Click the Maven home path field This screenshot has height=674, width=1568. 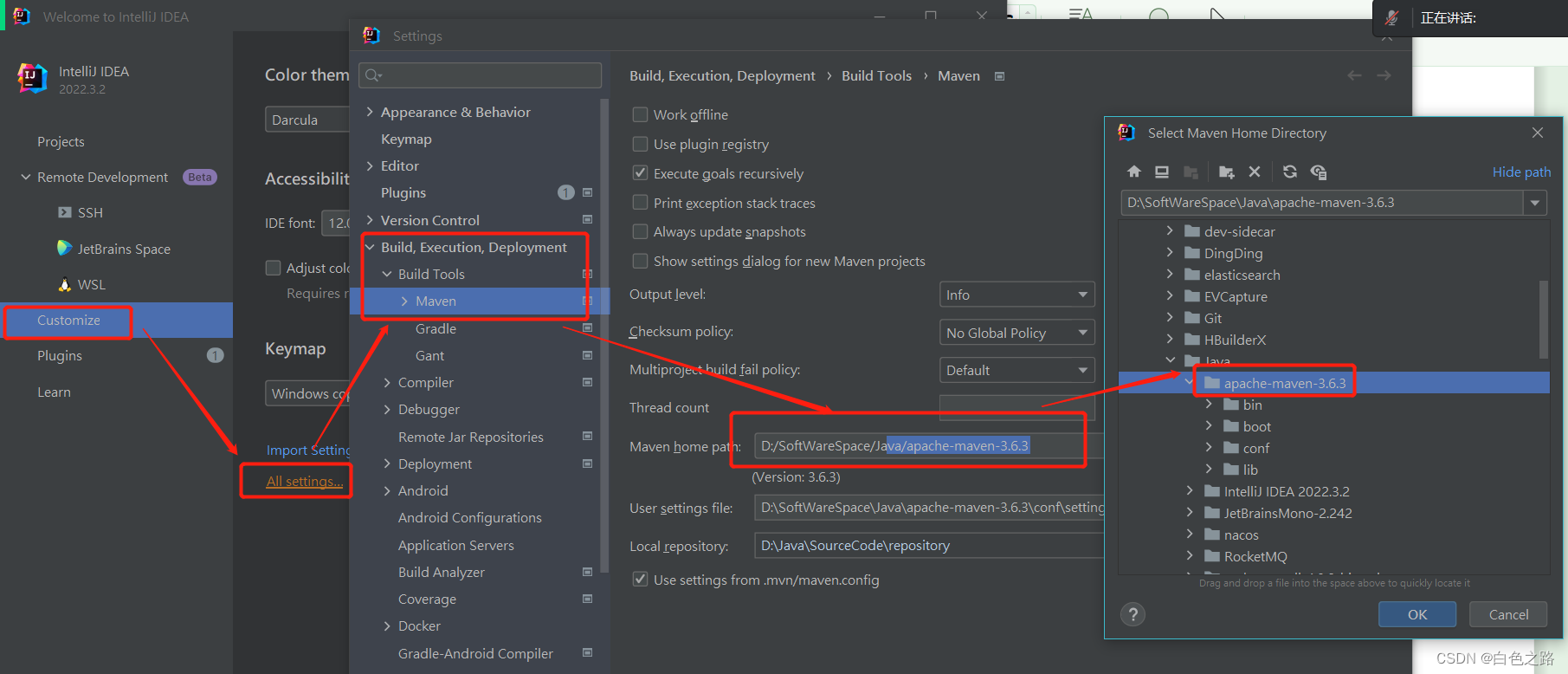click(x=928, y=445)
